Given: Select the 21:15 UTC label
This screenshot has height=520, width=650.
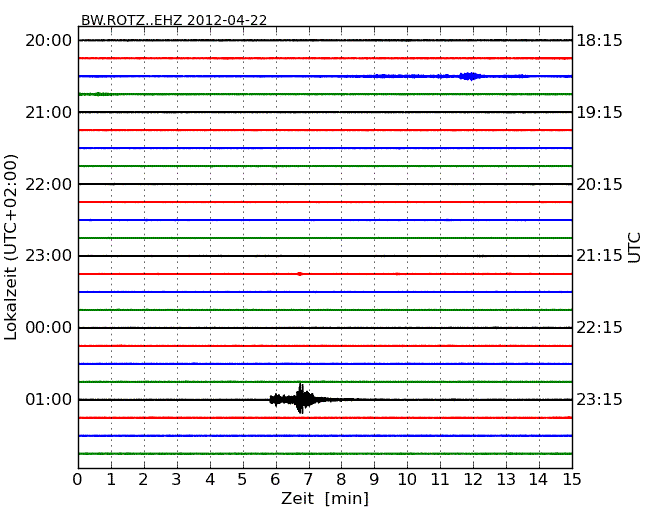Looking at the screenshot, I should (x=599, y=256).
